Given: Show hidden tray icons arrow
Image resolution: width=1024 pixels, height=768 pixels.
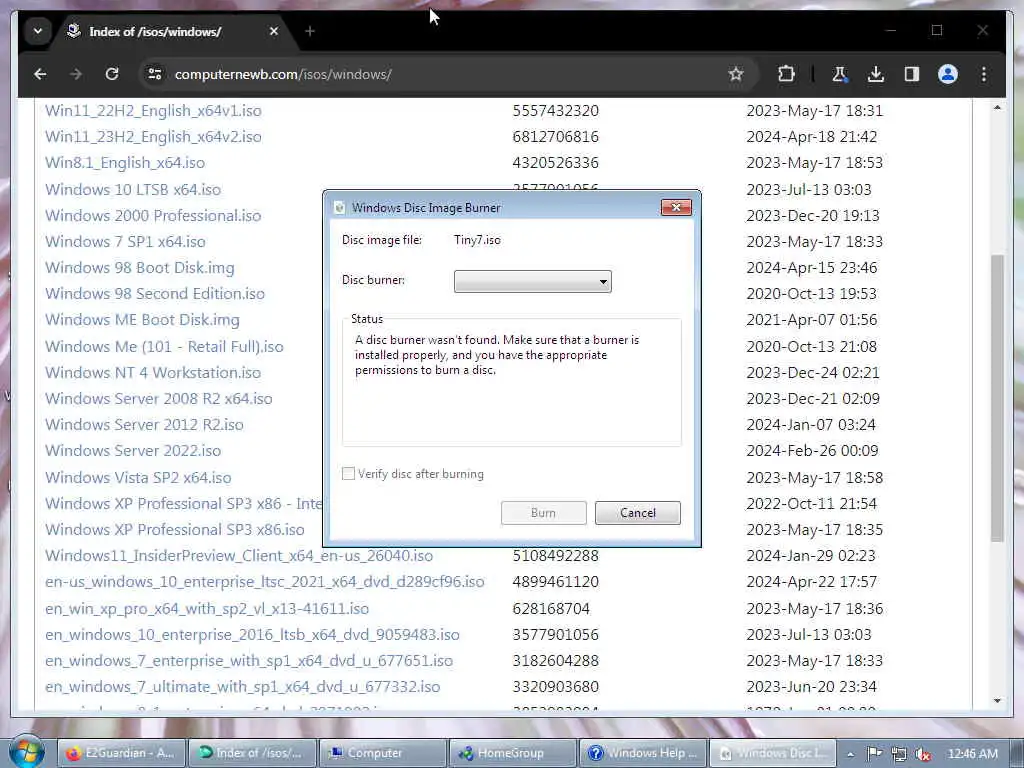Looking at the screenshot, I should click(x=850, y=754).
